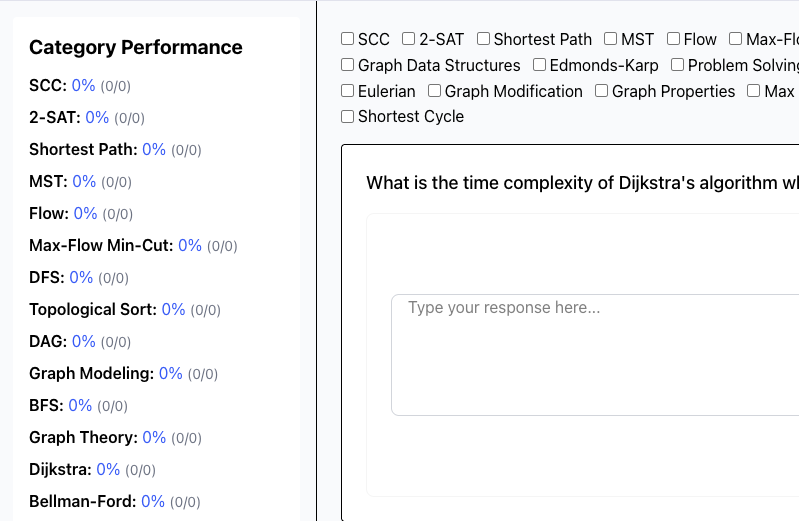The image size is (799, 521).
Task: Toggle the MST checkbox
Action: [x=611, y=39]
